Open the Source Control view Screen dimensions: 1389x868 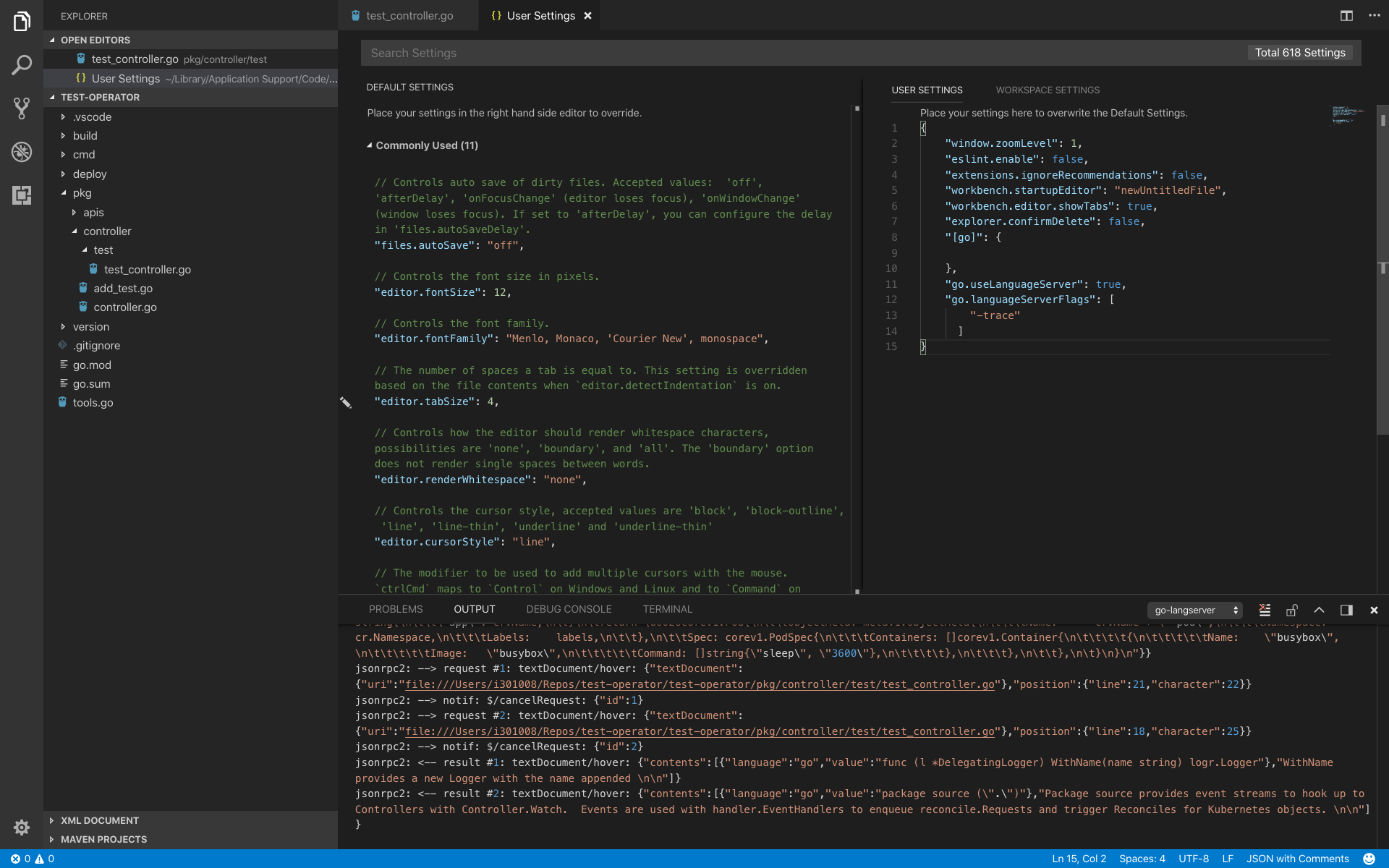coord(22,109)
